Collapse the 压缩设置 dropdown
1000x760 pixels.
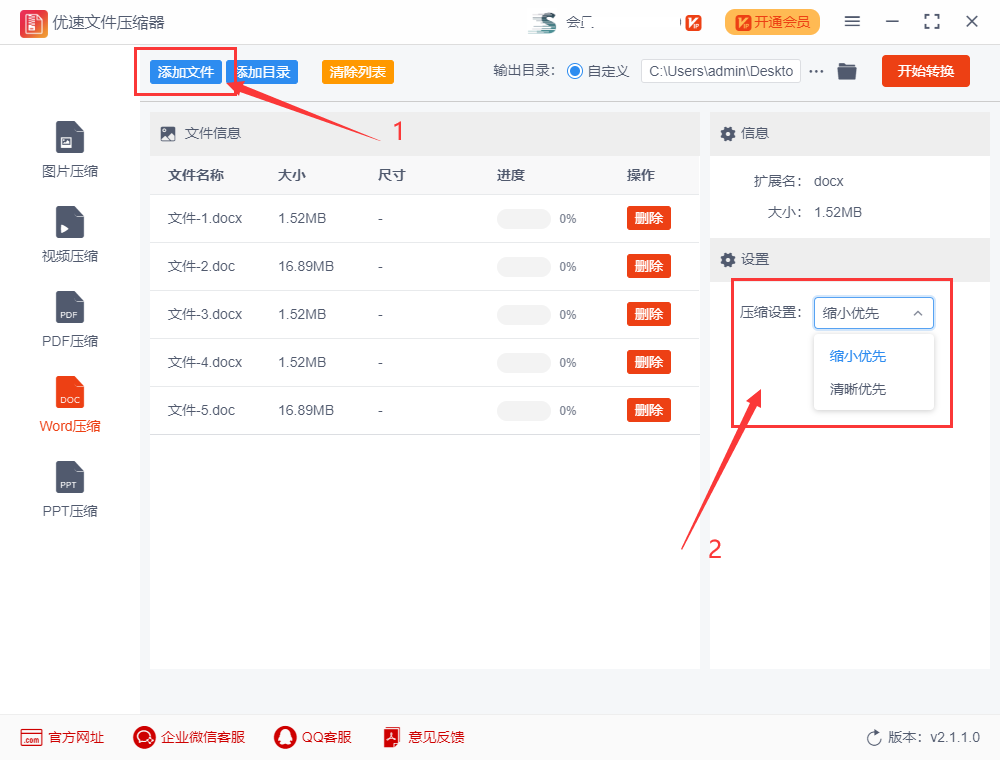(x=873, y=313)
